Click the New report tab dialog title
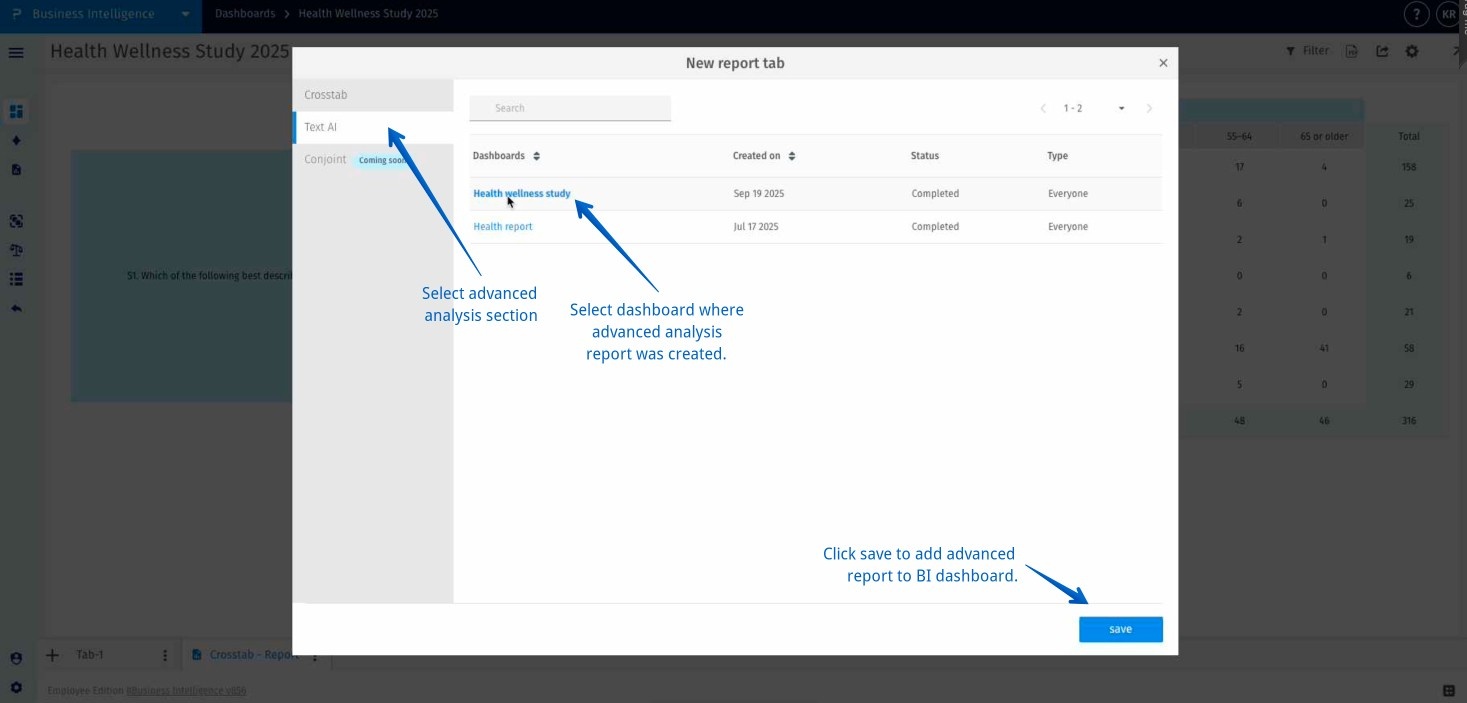1467x703 pixels. [735, 63]
